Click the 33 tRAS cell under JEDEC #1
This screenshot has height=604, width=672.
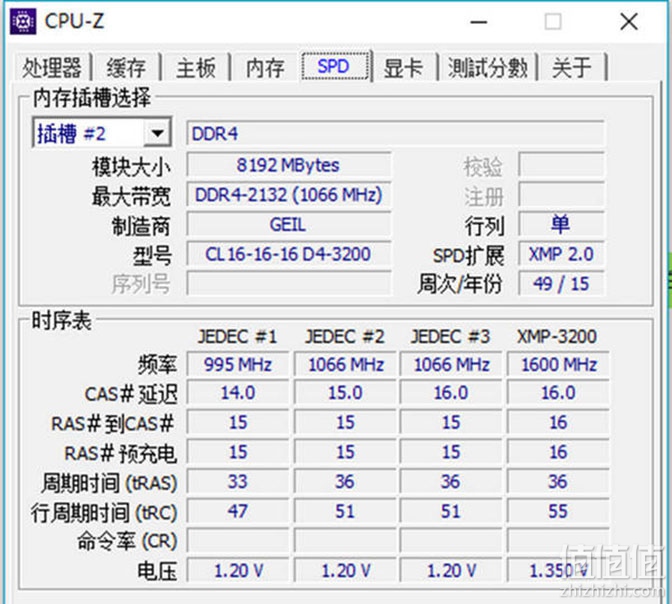237,481
